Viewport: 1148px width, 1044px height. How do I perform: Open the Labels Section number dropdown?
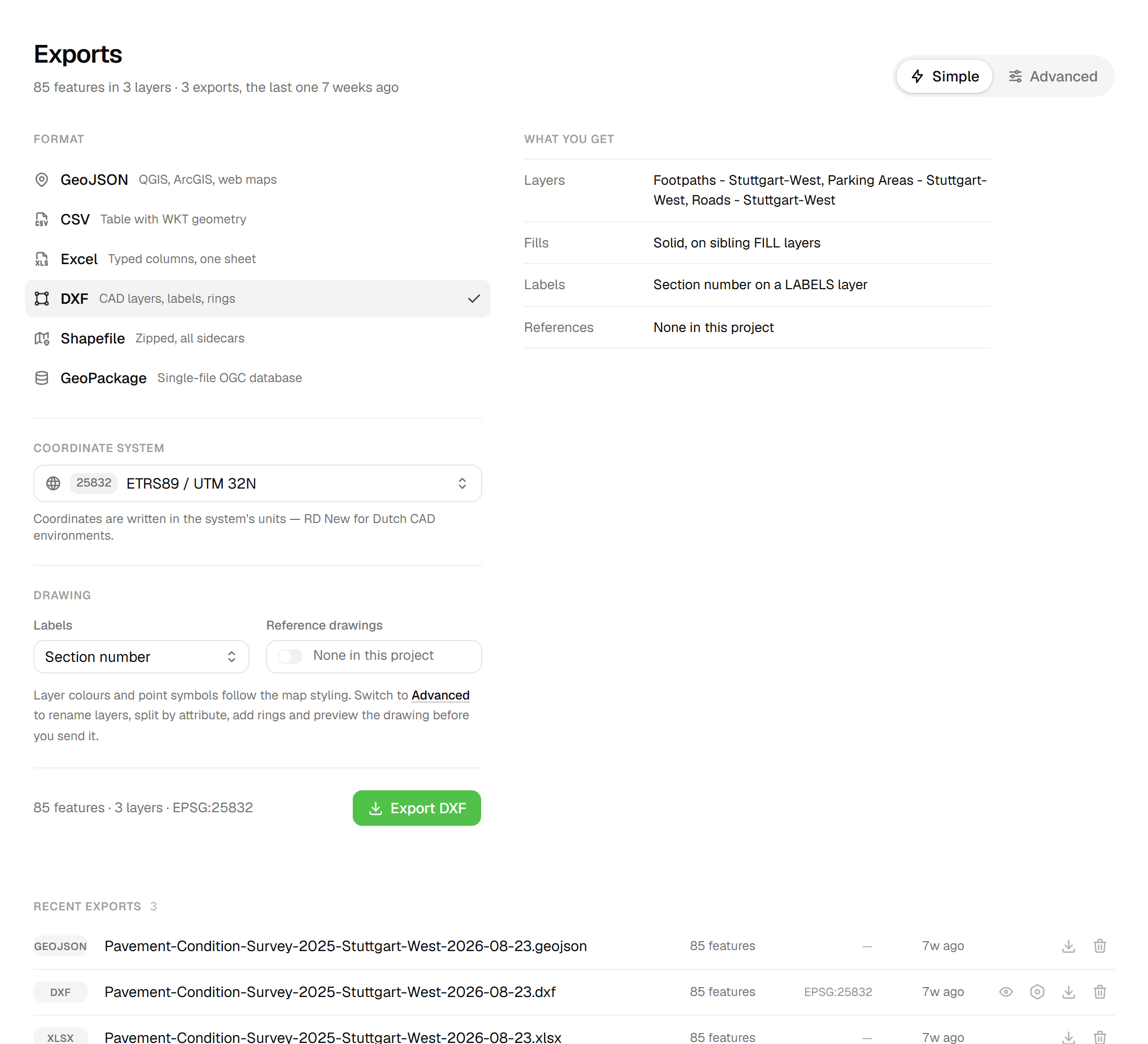point(141,657)
